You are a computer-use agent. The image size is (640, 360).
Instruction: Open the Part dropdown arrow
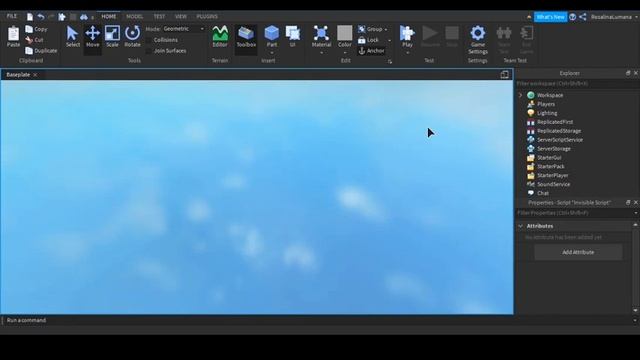271,53
